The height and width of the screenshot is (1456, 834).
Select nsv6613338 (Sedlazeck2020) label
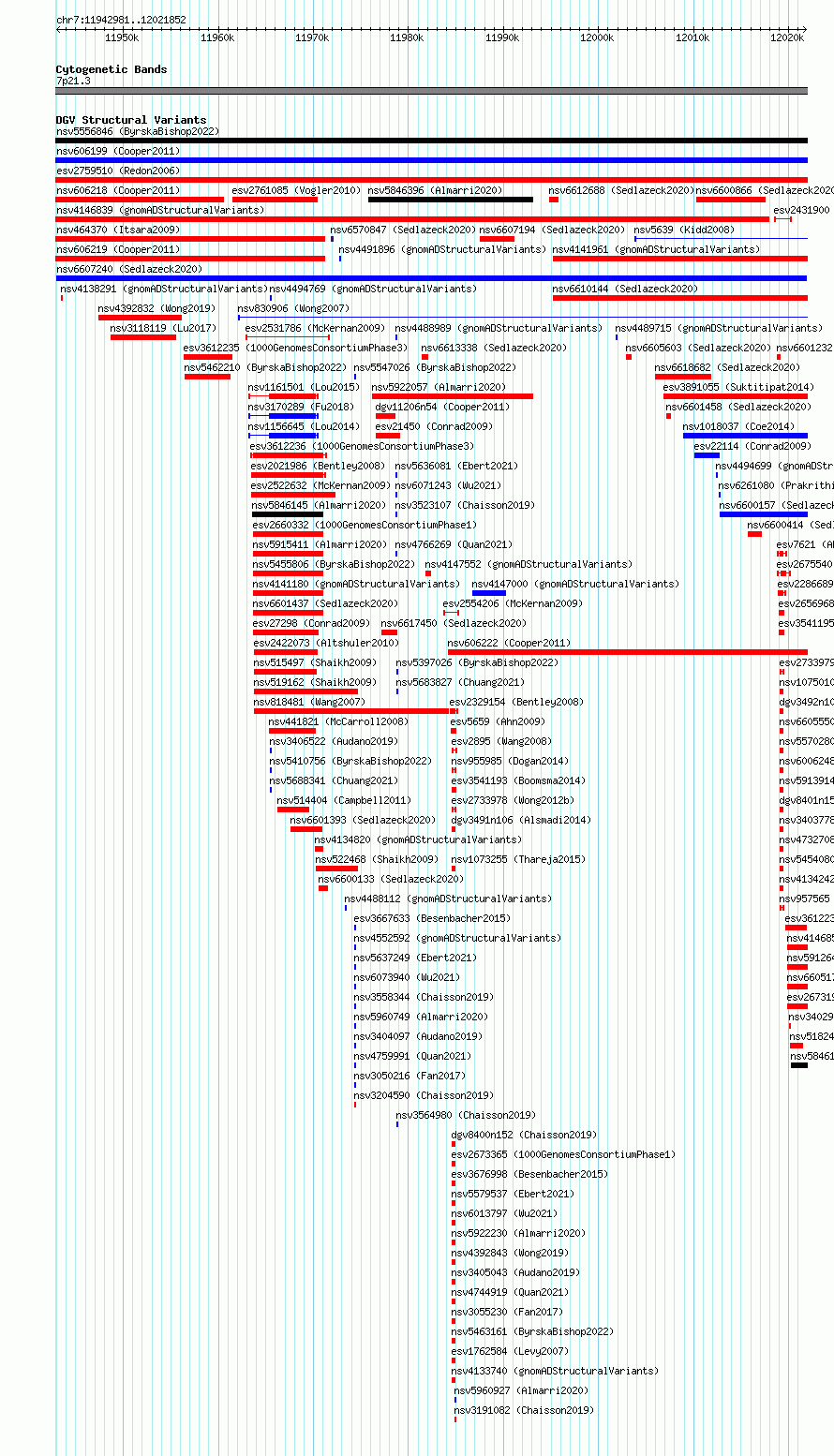pos(494,349)
